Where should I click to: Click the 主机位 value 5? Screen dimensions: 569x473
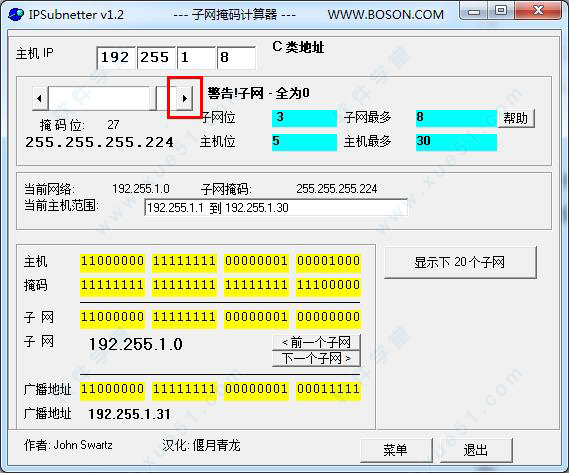click(x=304, y=142)
